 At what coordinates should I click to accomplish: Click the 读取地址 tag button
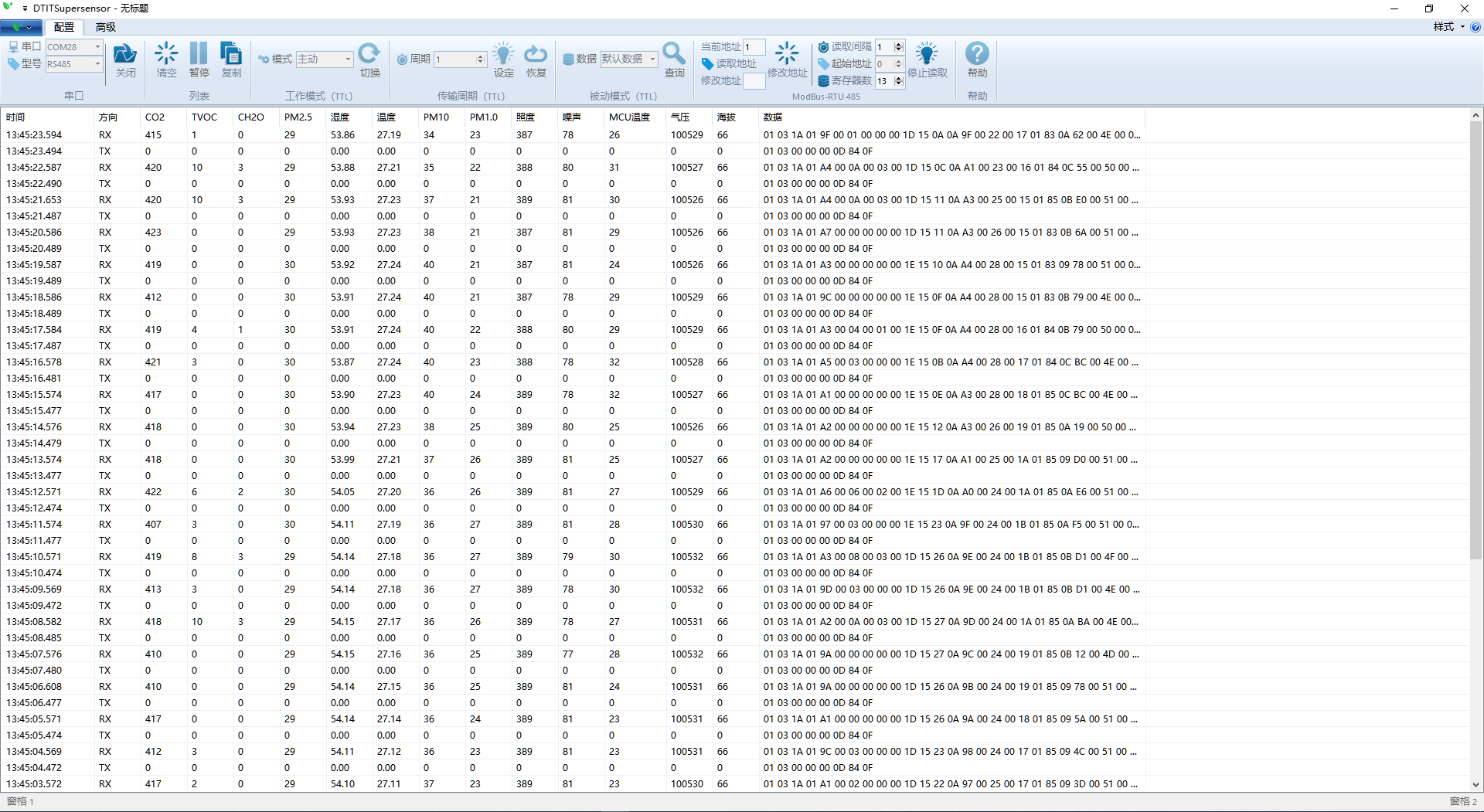729,63
